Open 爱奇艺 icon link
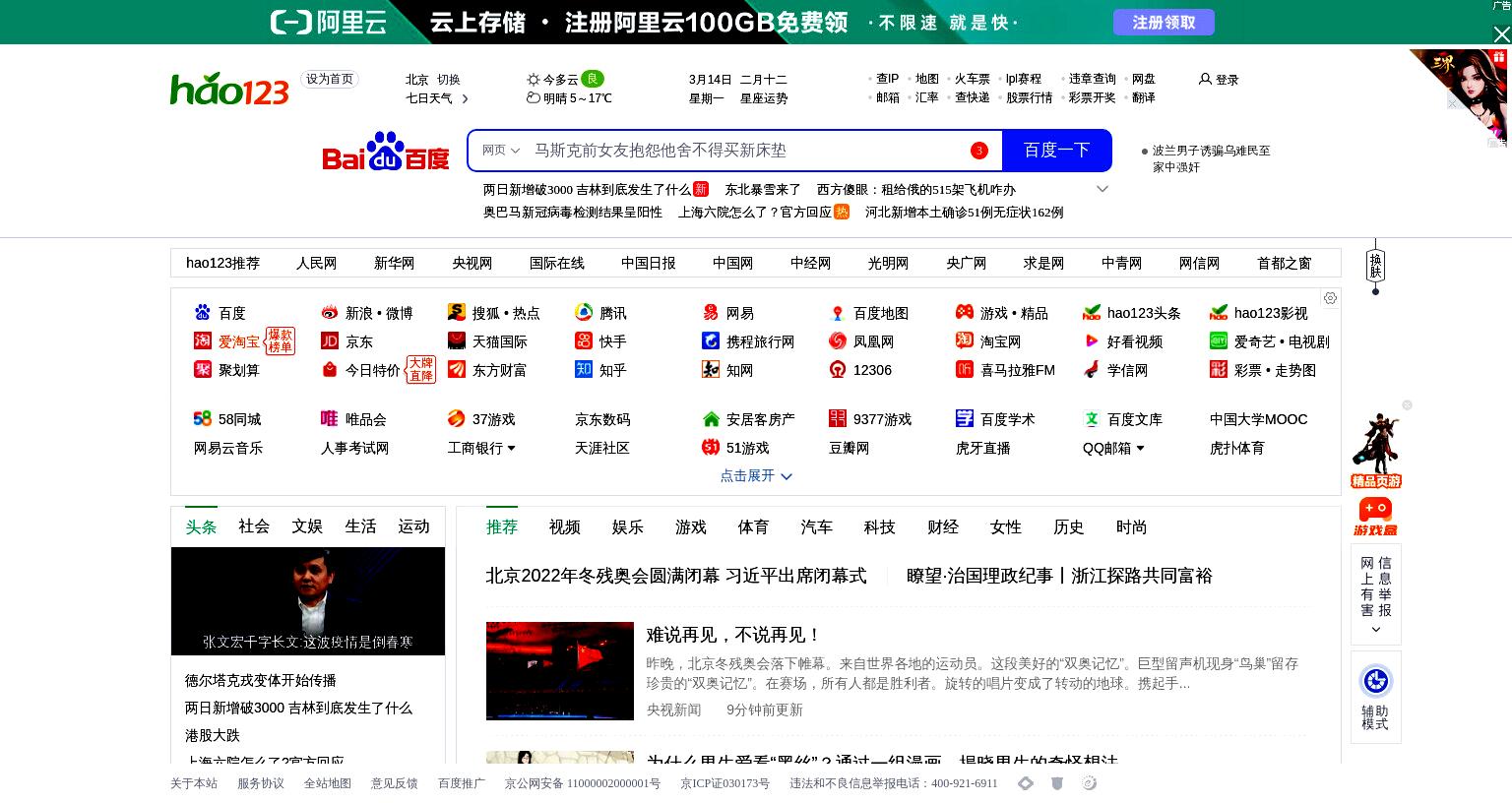The image size is (1512, 803). pyautogui.click(x=1219, y=340)
